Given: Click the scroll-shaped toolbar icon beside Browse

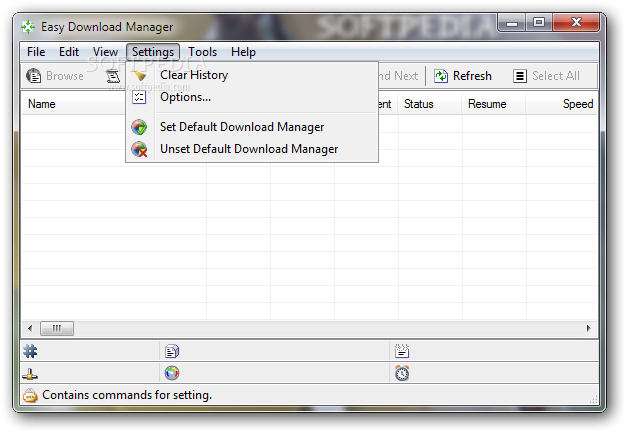Looking at the screenshot, I should (x=113, y=76).
